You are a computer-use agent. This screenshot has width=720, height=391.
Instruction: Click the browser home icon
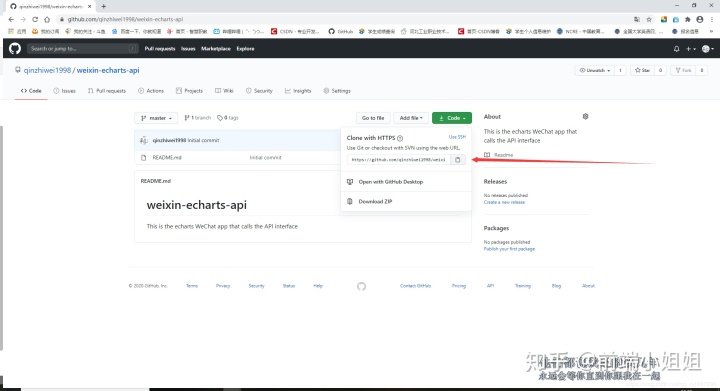47,19
